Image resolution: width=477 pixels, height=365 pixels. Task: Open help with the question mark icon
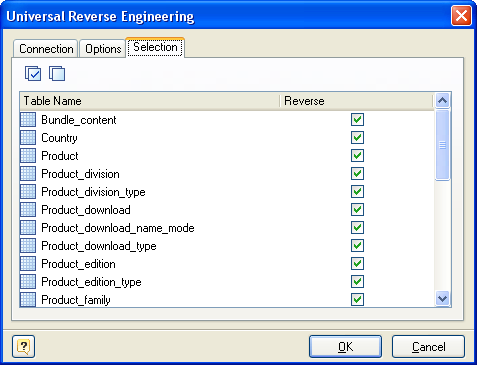[x=23, y=347]
